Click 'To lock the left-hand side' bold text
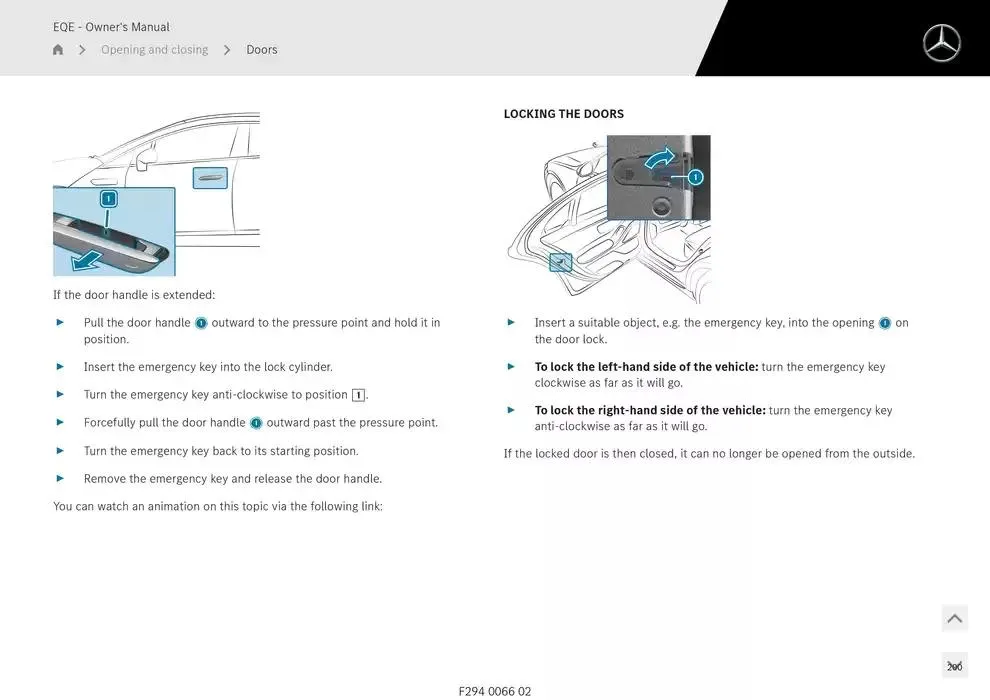Image resolution: width=990 pixels, height=700 pixels. (x=646, y=367)
